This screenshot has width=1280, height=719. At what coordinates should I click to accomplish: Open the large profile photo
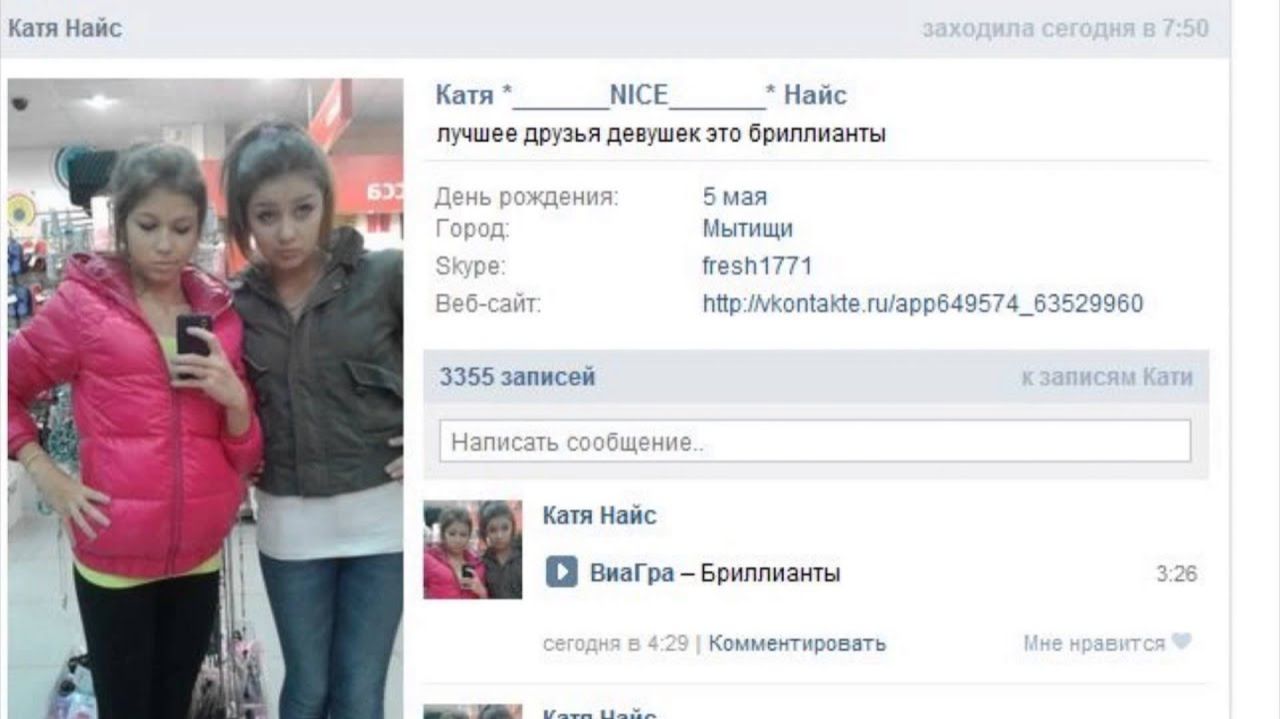click(205, 398)
